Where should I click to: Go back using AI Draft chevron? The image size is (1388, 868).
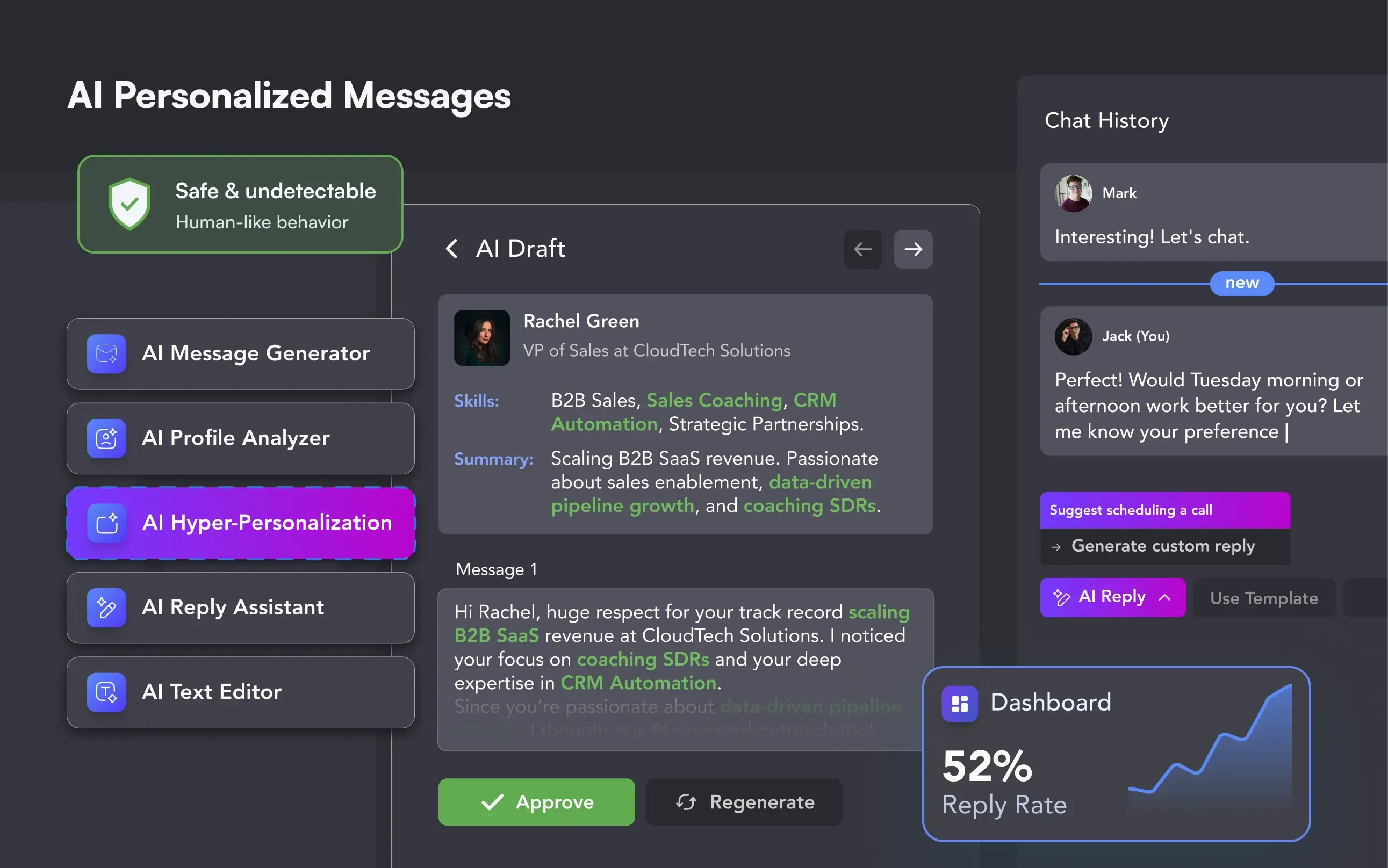(x=452, y=249)
